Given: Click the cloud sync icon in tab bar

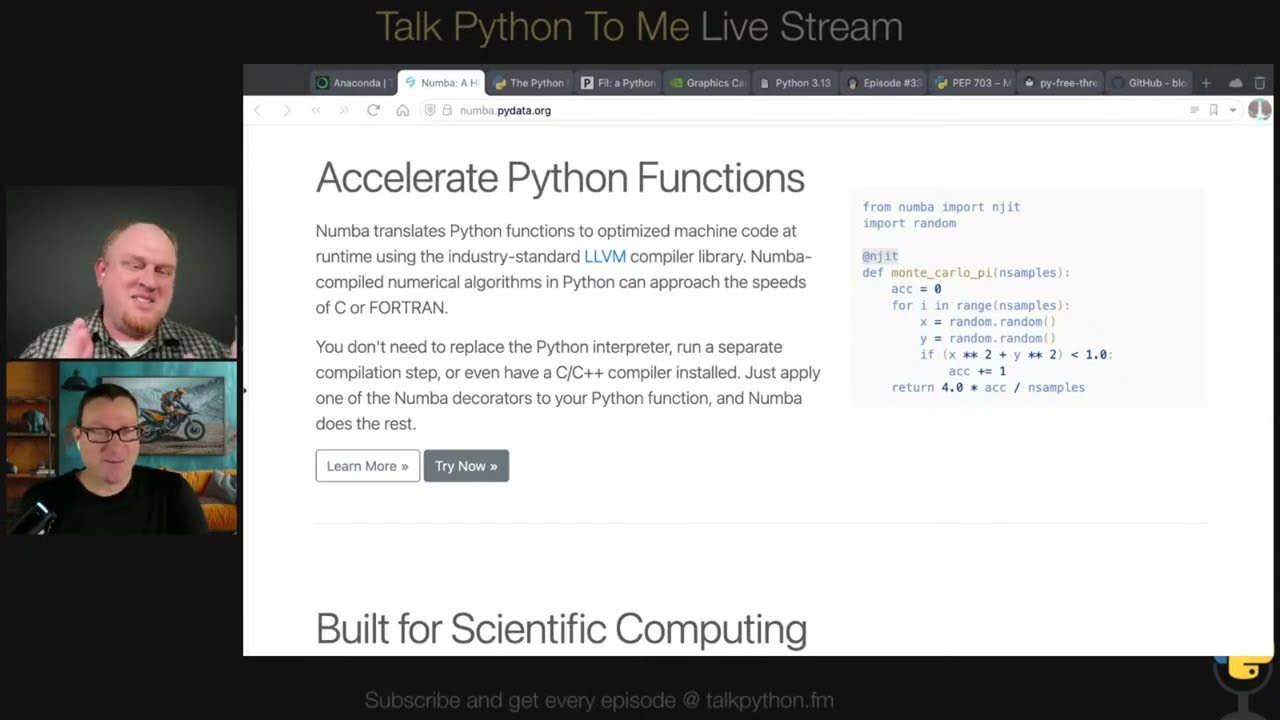Looking at the screenshot, I should pyautogui.click(x=1236, y=83).
